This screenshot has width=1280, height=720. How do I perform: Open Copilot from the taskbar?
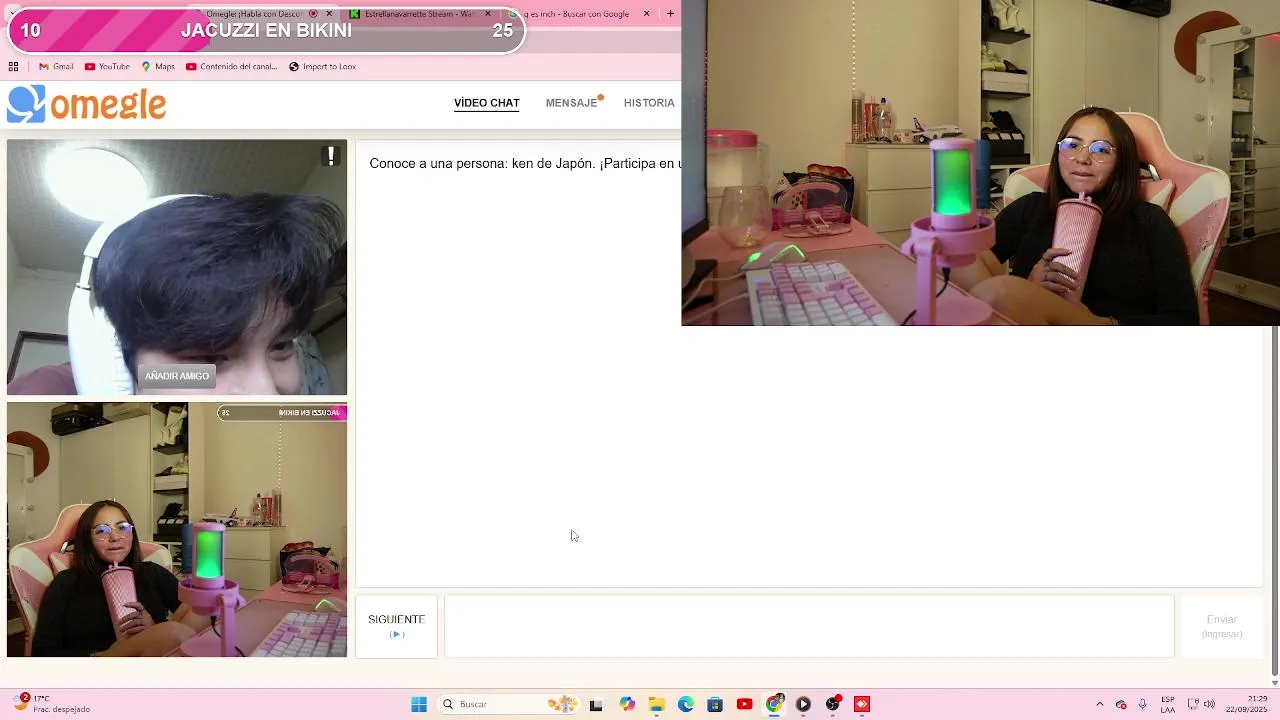627,704
